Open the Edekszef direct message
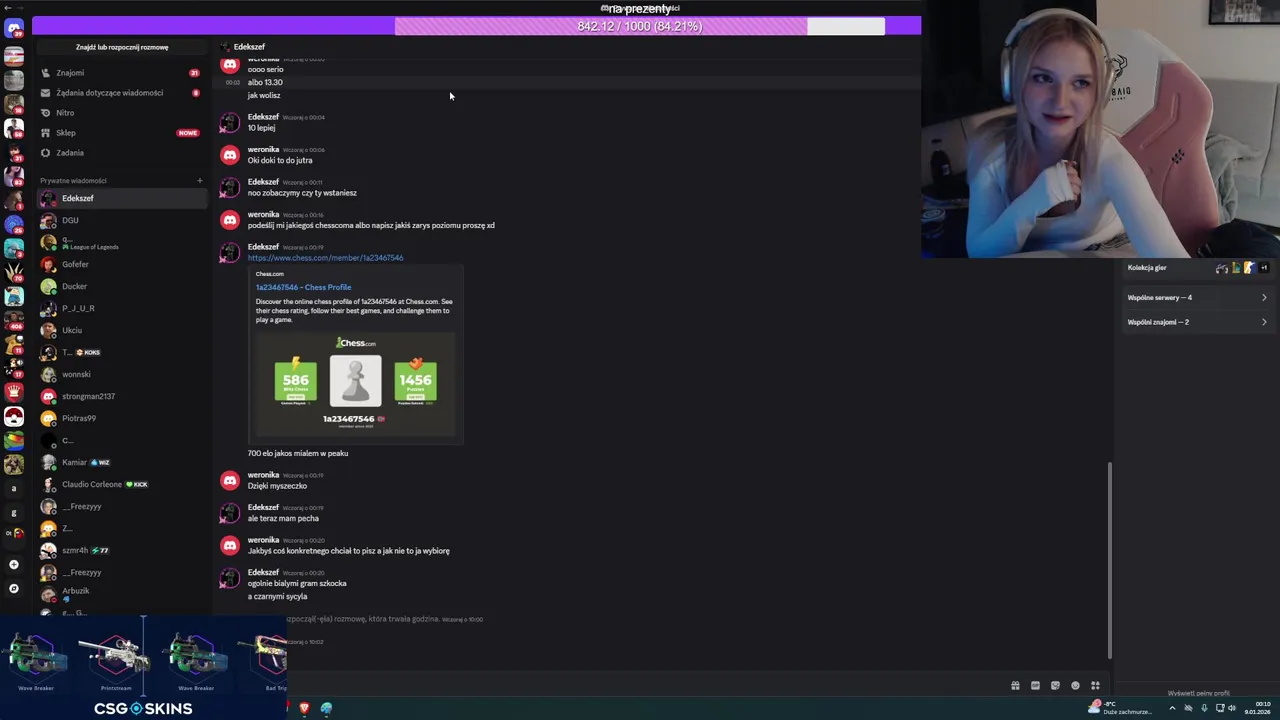This screenshot has width=1280, height=720. 121,198
